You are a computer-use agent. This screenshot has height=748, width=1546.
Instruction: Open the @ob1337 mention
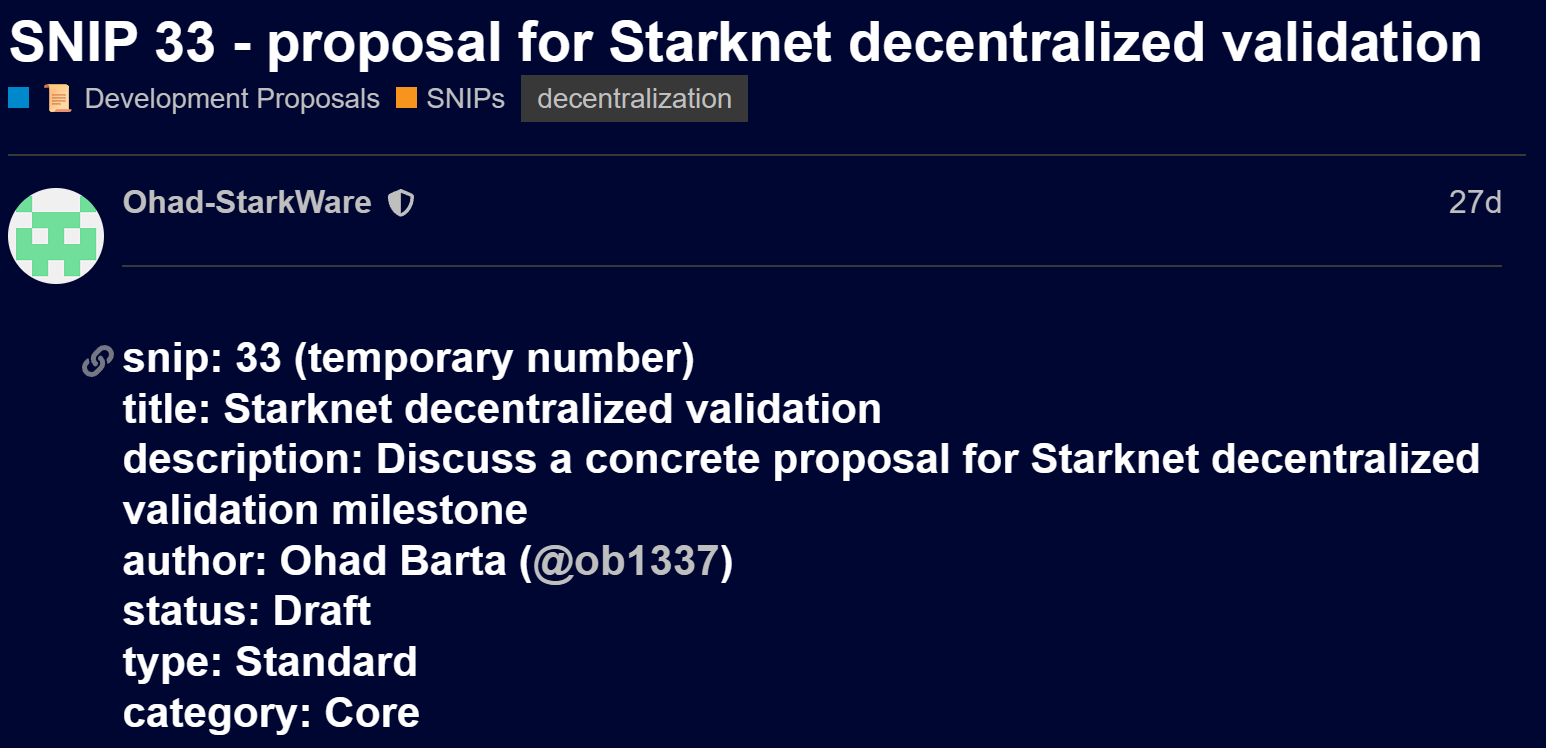[627, 561]
